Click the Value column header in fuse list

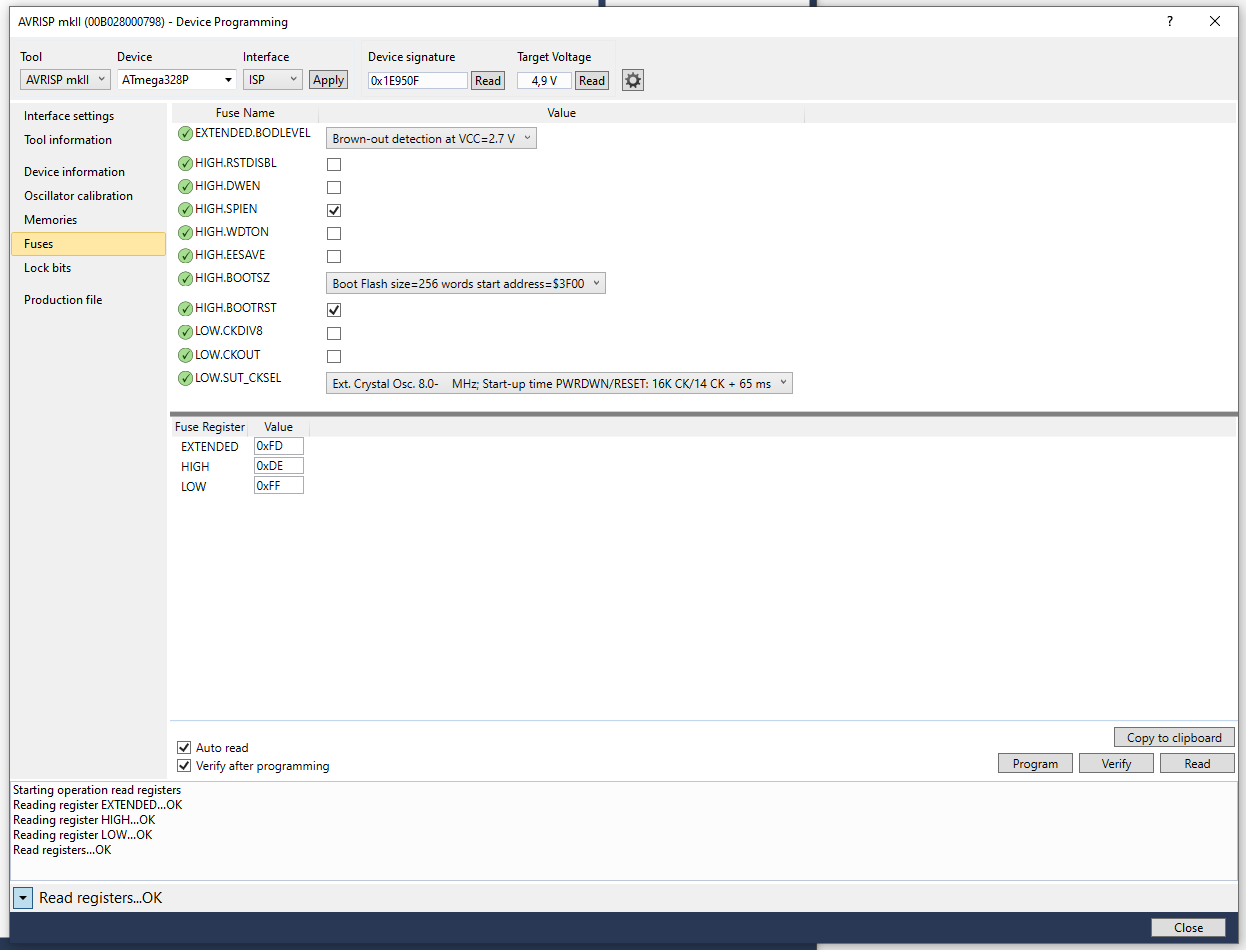coord(561,113)
